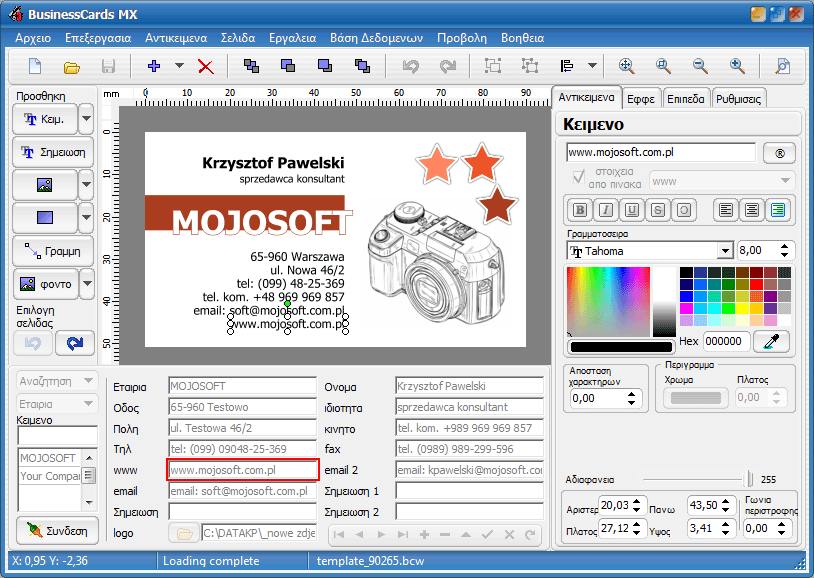Expand the arrow next to the φοντο button
Image resolution: width=814 pixels, height=578 pixels.
(87, 284)
